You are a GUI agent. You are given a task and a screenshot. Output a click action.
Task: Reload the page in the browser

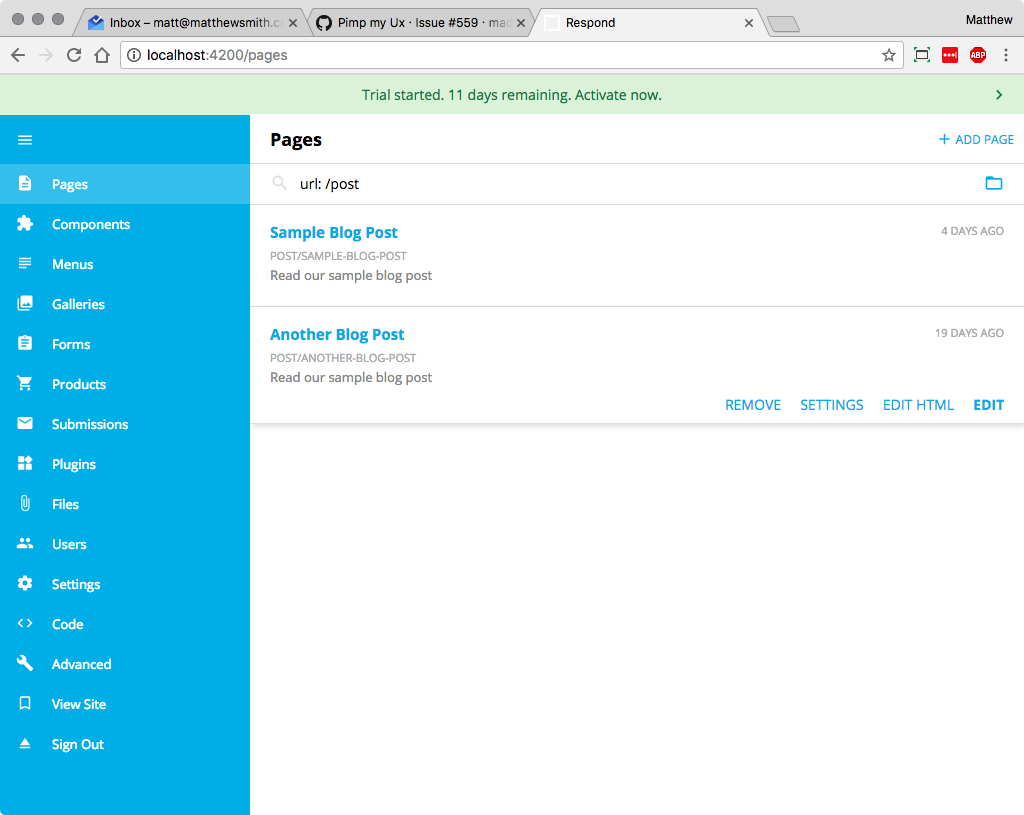point(74,56)
